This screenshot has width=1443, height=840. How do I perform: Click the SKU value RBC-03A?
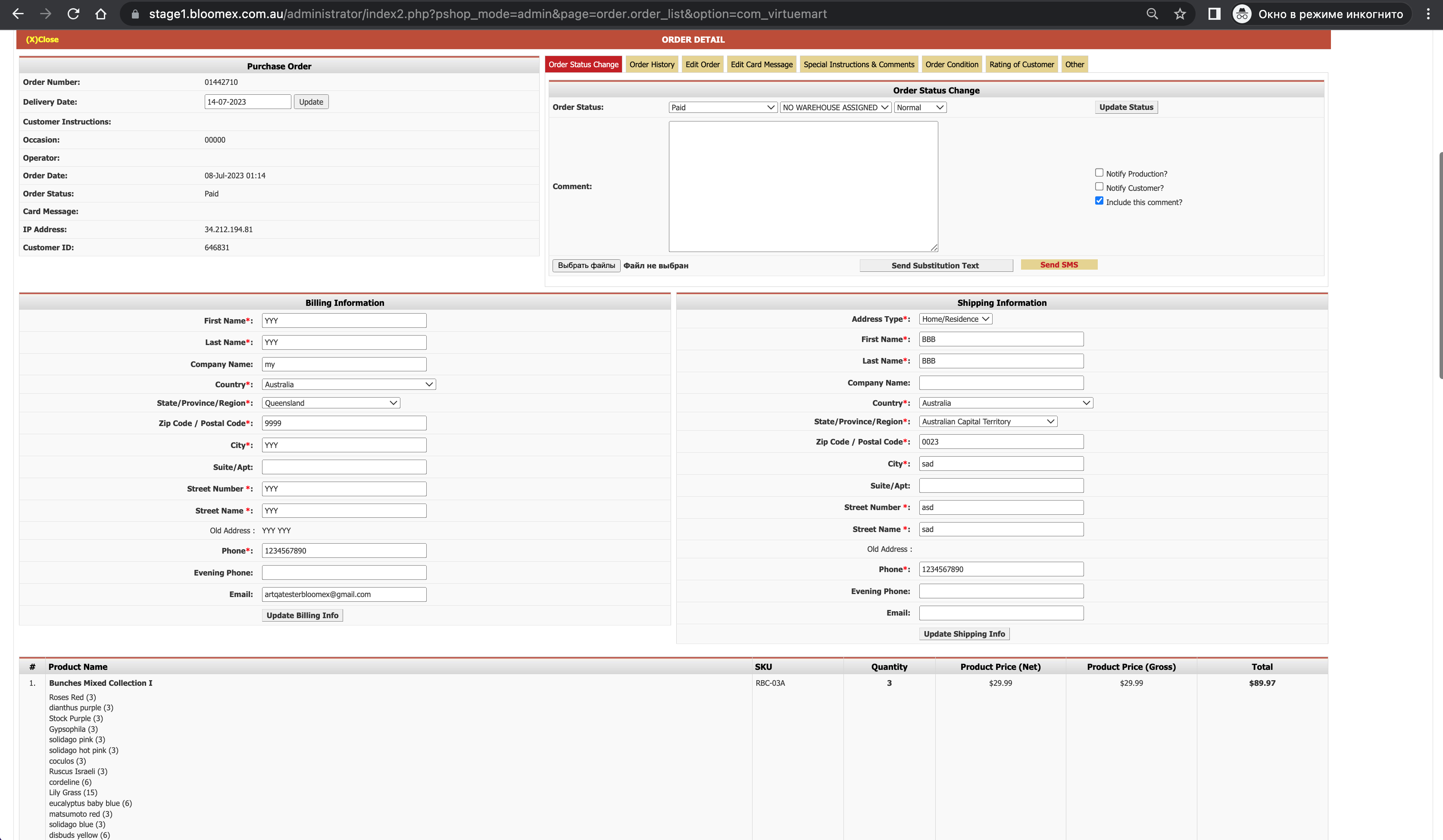click(x=770, y=683)
